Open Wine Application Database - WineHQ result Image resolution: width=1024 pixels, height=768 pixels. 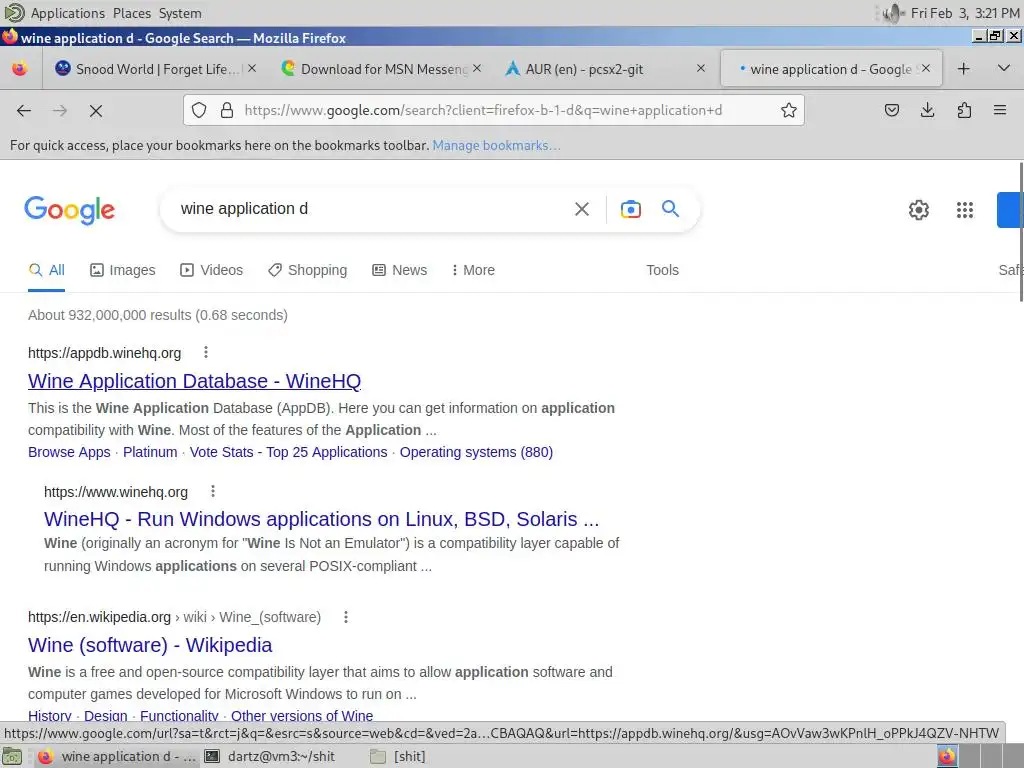(x=195, y=381)
